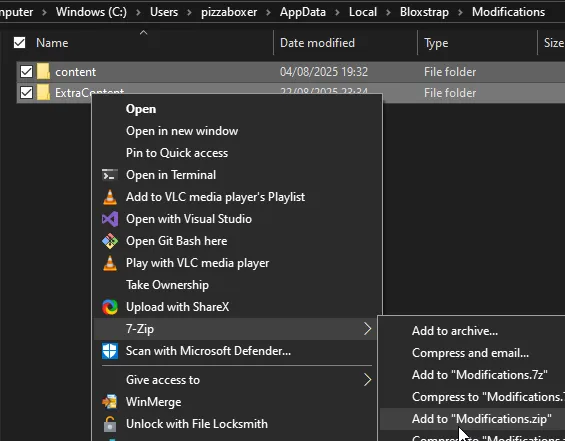Screen dimensions: 565x441
Task: Sort by the Name column header
Action: (52, 43)
